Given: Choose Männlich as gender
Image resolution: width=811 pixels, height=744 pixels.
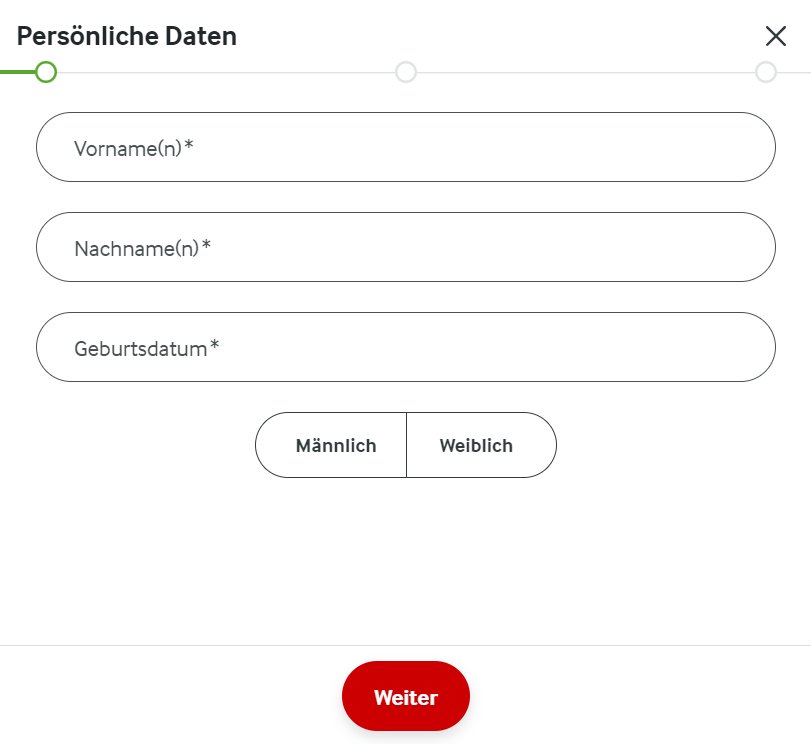Looking at the screenshot, I should [335, 446].
